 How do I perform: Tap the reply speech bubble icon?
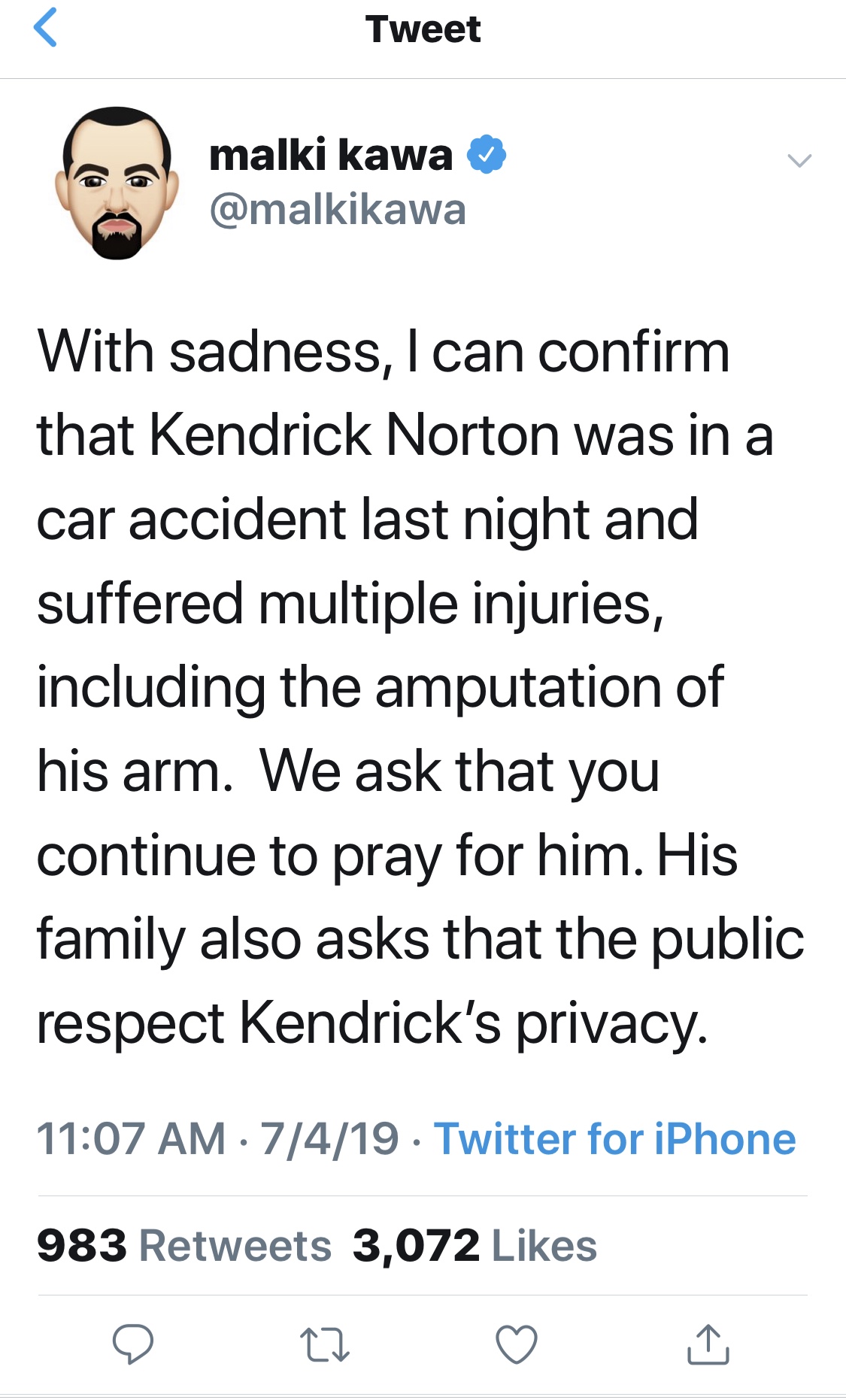pos(133,1344)
